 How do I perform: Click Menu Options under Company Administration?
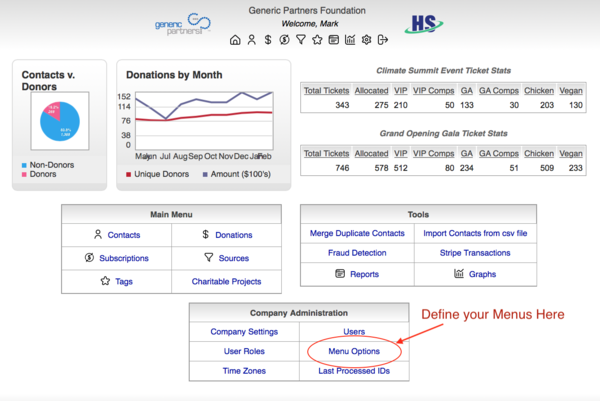coord(355,352)
